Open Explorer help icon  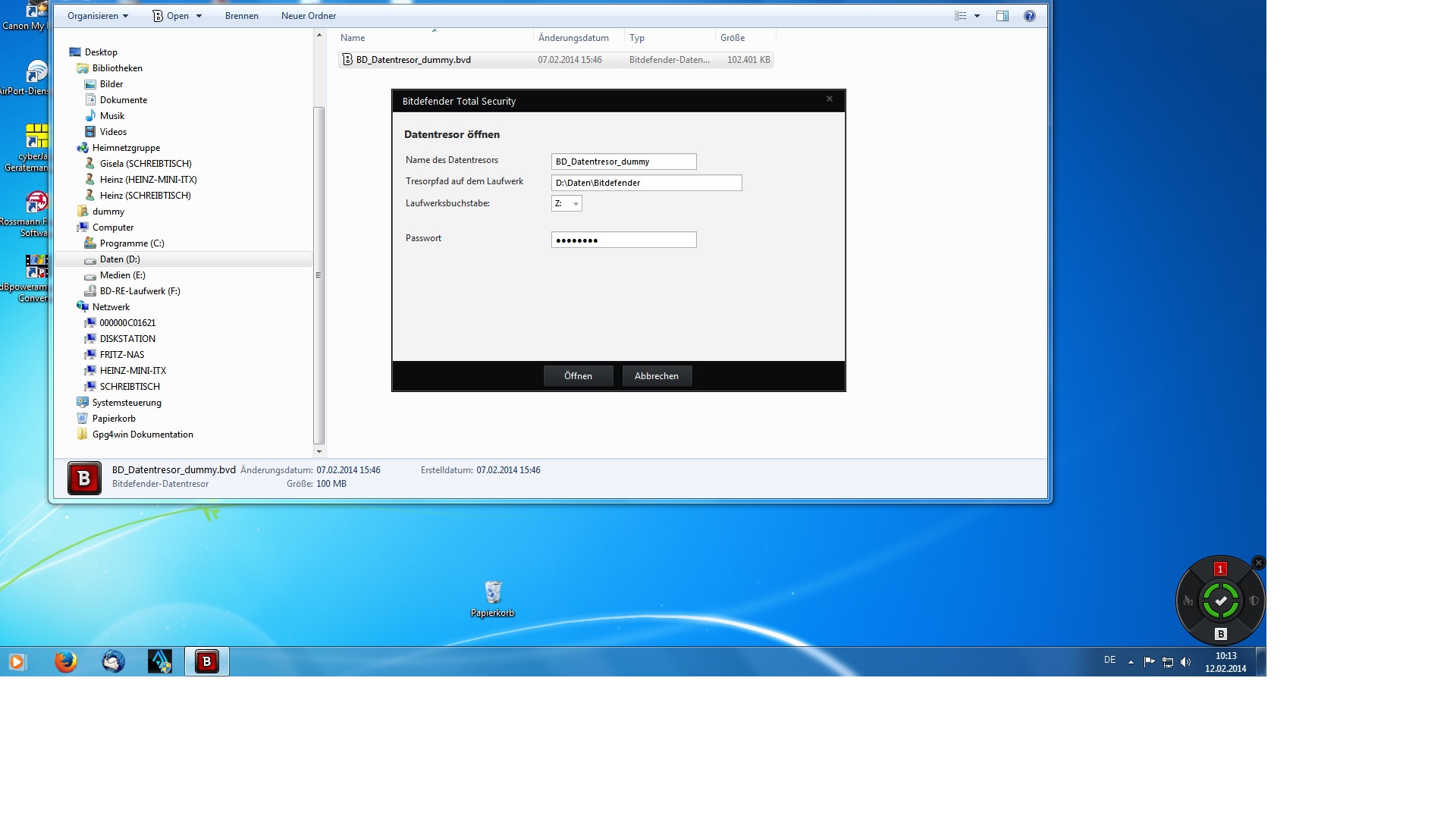point(1030,16)
